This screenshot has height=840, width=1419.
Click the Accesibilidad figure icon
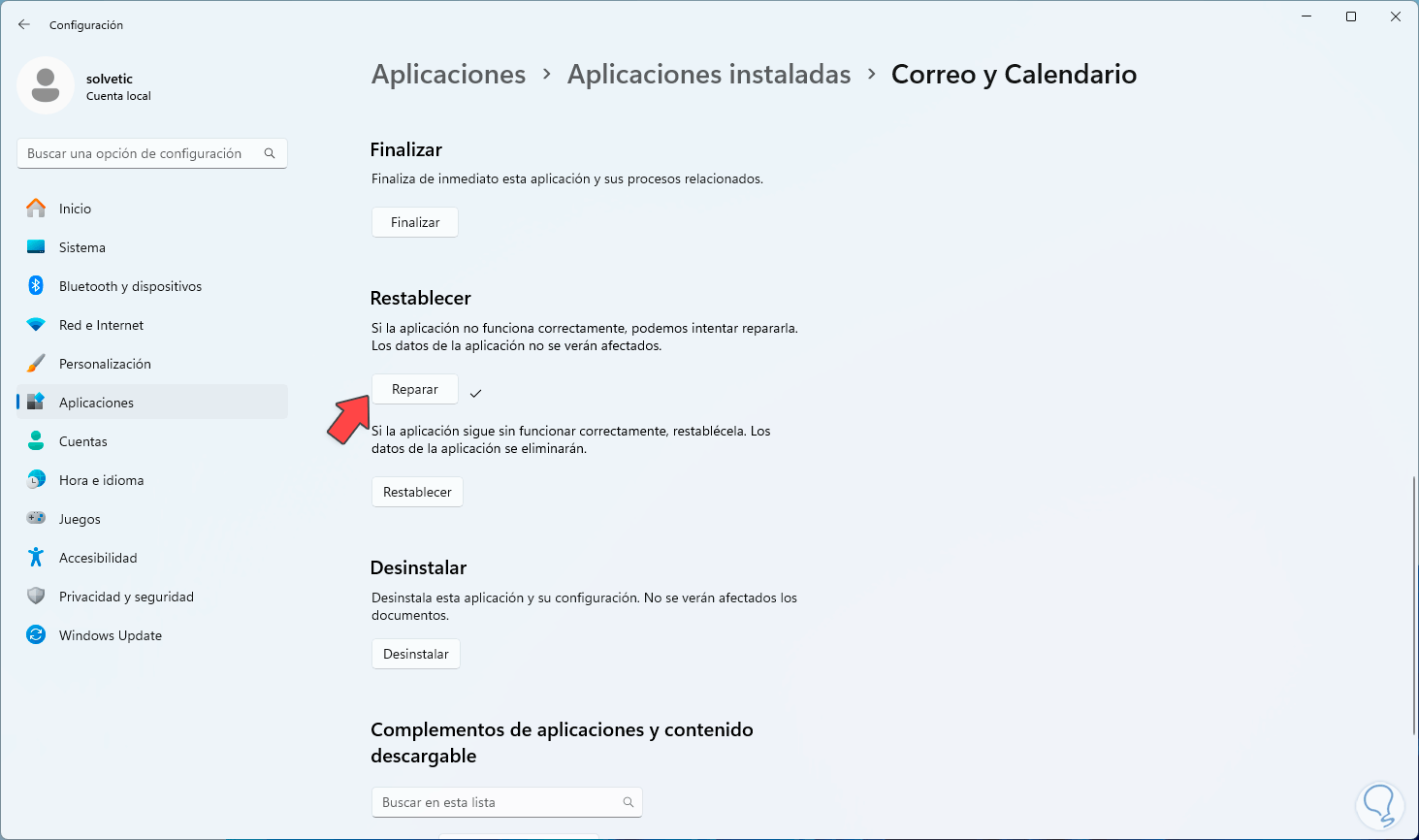tap(36, 558)
